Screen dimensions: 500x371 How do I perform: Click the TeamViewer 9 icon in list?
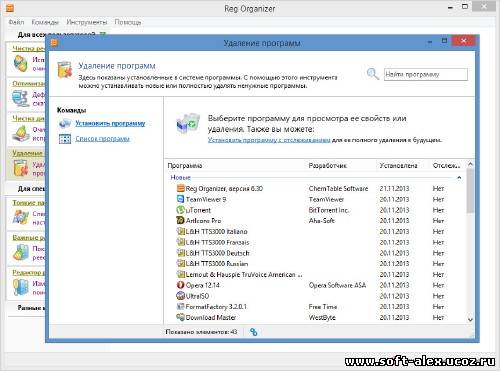coord(180,199)
